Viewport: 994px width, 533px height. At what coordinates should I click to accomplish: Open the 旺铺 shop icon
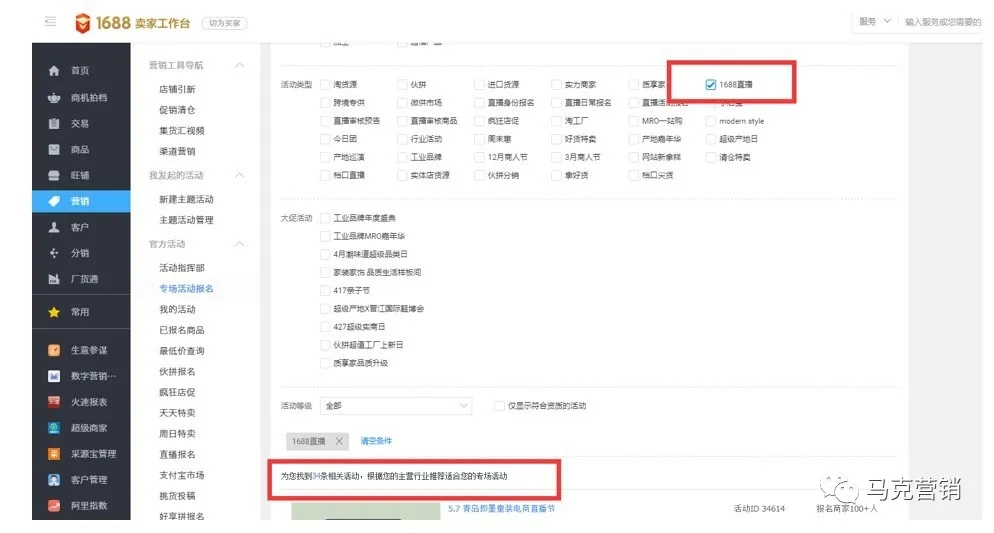[x=54, y=176]
